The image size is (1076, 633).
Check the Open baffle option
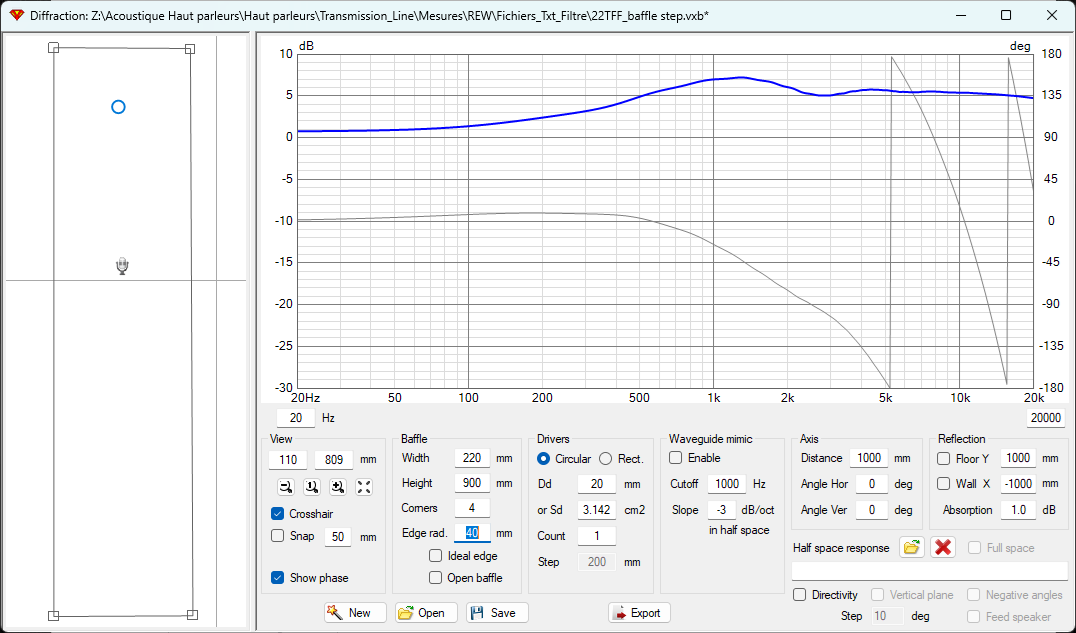[436, 577]
